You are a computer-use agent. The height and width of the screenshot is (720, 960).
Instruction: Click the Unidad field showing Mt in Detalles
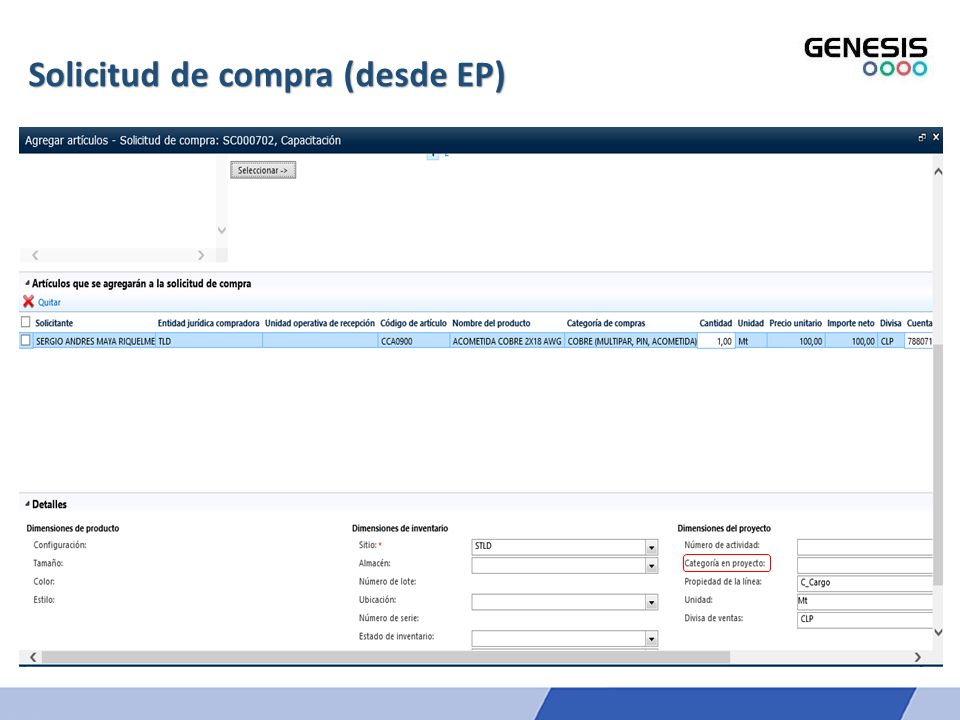(x=864, y=601)
